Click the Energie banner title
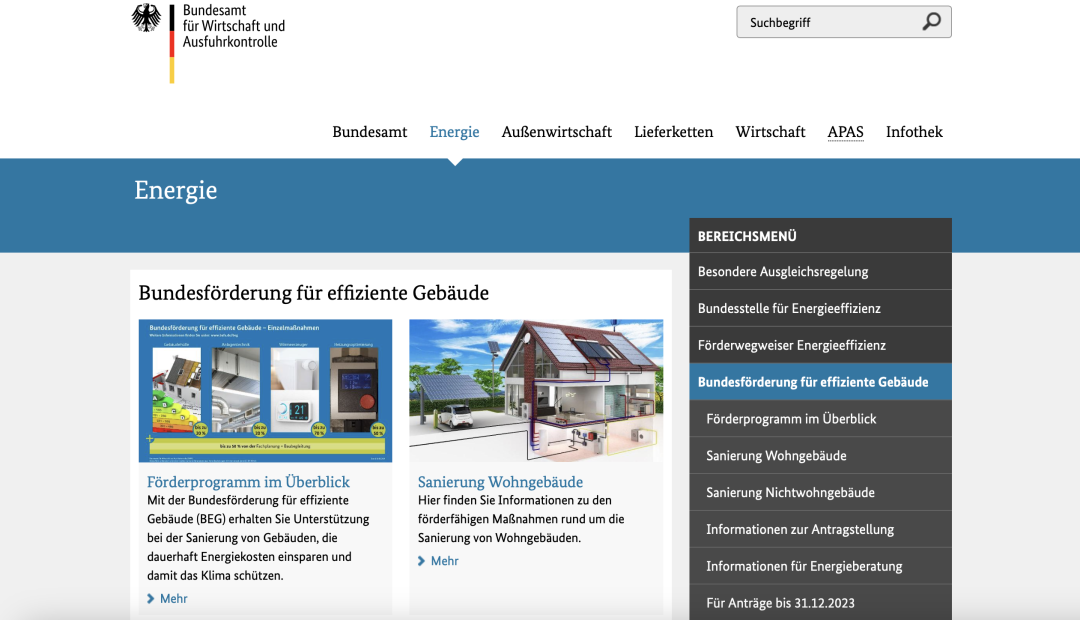 click(x=176, y=190)
